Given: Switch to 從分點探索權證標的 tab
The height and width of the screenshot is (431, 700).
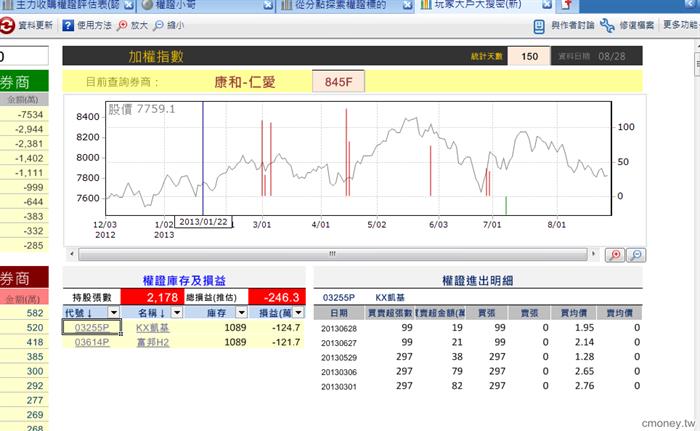Looking at the screenshot, I should (345, 5).
